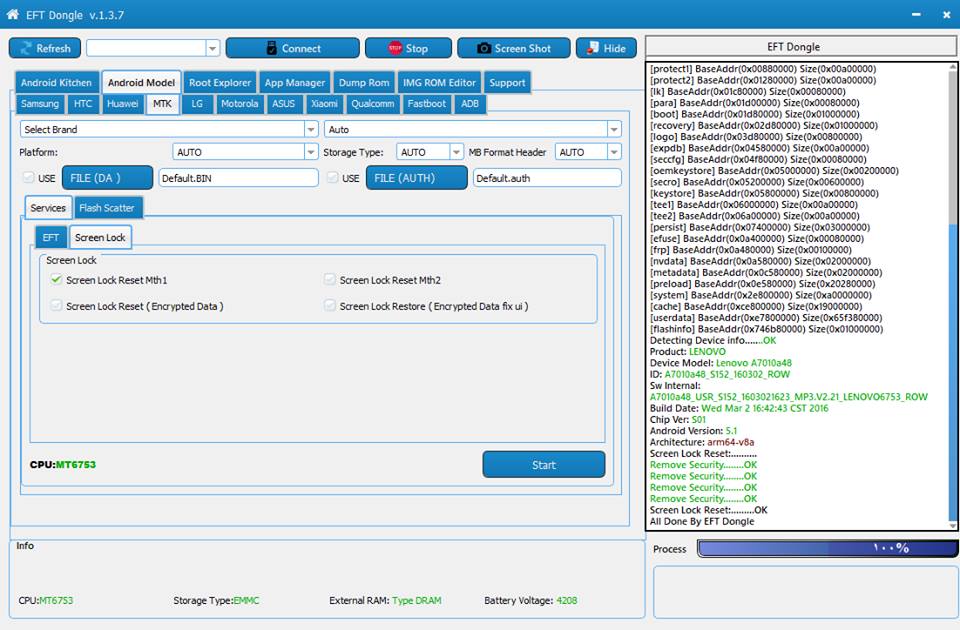Click the 'Storage Type:EMMC' status text
Image resolution: width=960 pixels, height=630 pixels.
tap(216, 601)
